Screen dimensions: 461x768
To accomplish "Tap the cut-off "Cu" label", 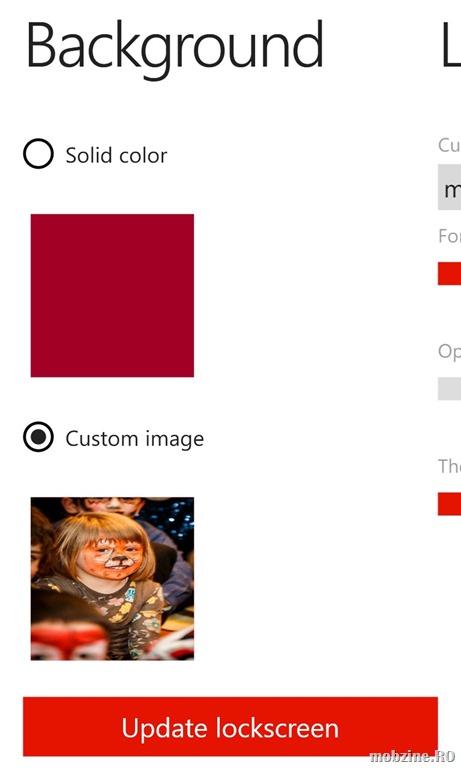I will (449, 145).
